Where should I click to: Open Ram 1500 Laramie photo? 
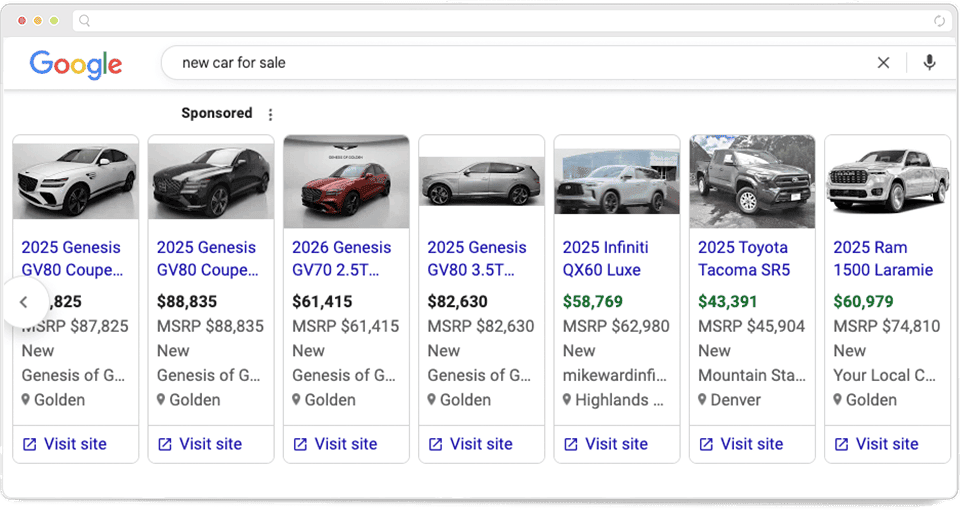pos(888,181)
